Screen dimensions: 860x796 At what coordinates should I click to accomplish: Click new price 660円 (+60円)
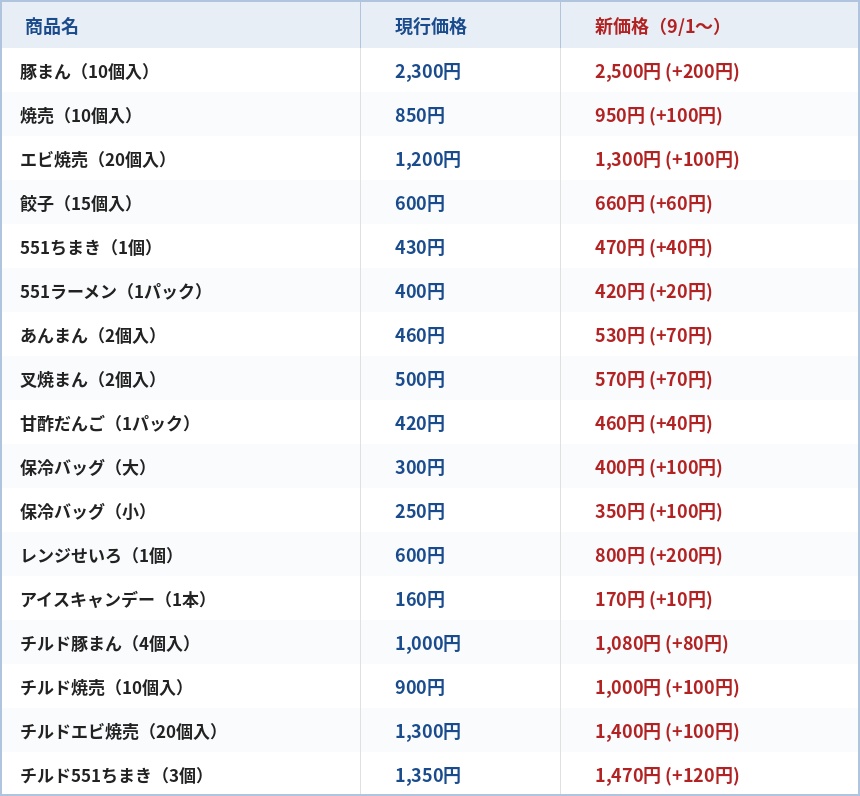653,204
